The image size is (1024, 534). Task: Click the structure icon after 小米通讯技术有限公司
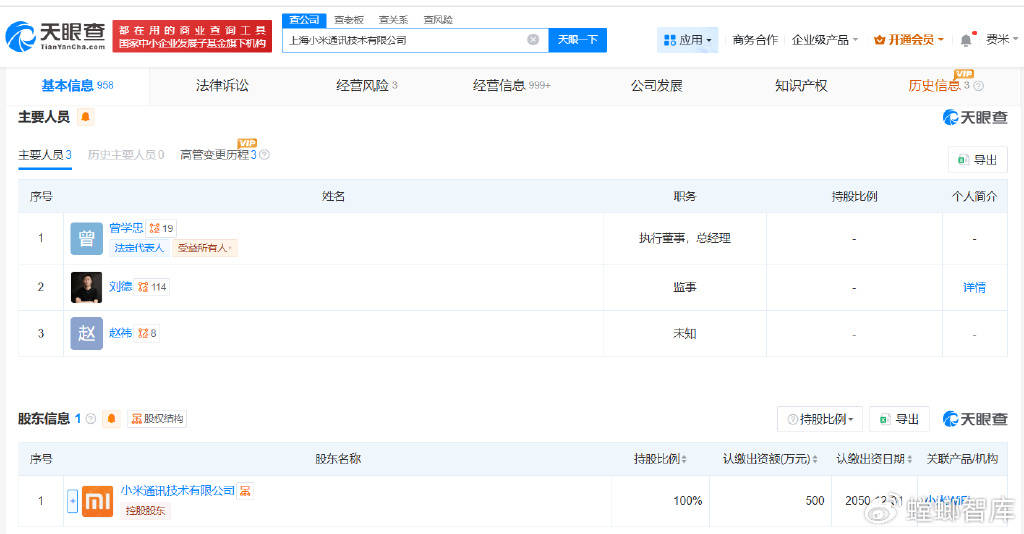pyautogui.click(x=246, y=490)
